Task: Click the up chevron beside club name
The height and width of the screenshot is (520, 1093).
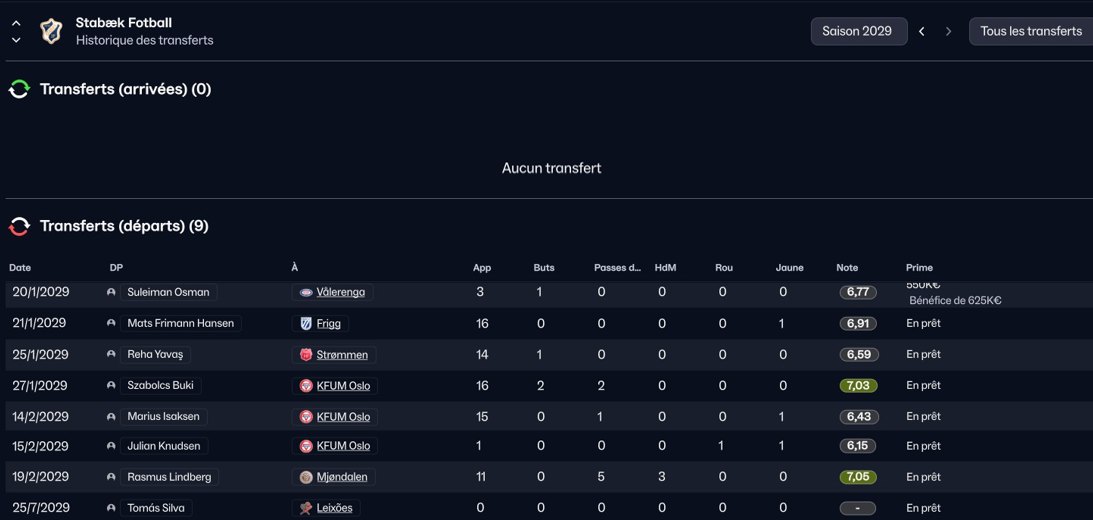Action: tap(16, 23)
